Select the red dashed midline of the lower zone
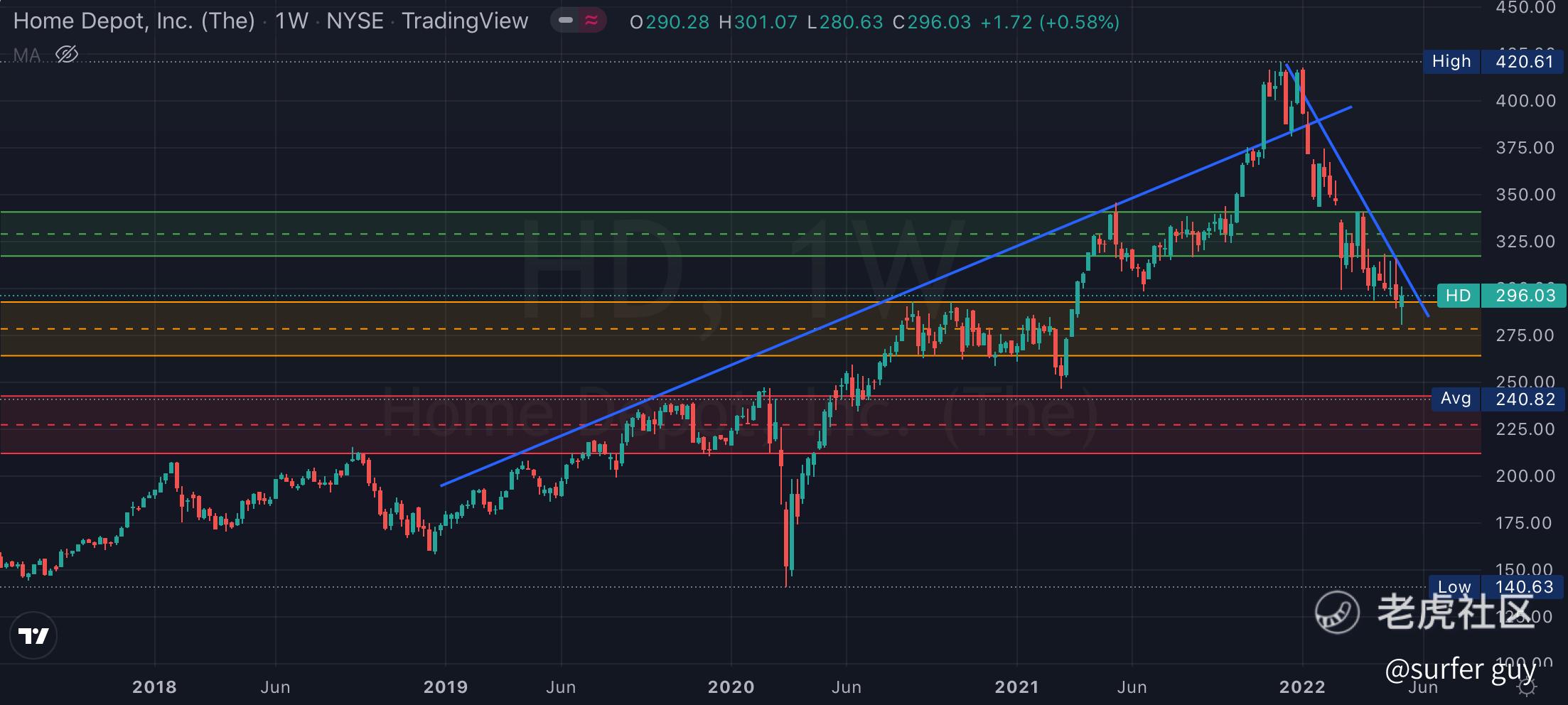The height and width of the screenshot is (705, 1568). pos(741,425)
